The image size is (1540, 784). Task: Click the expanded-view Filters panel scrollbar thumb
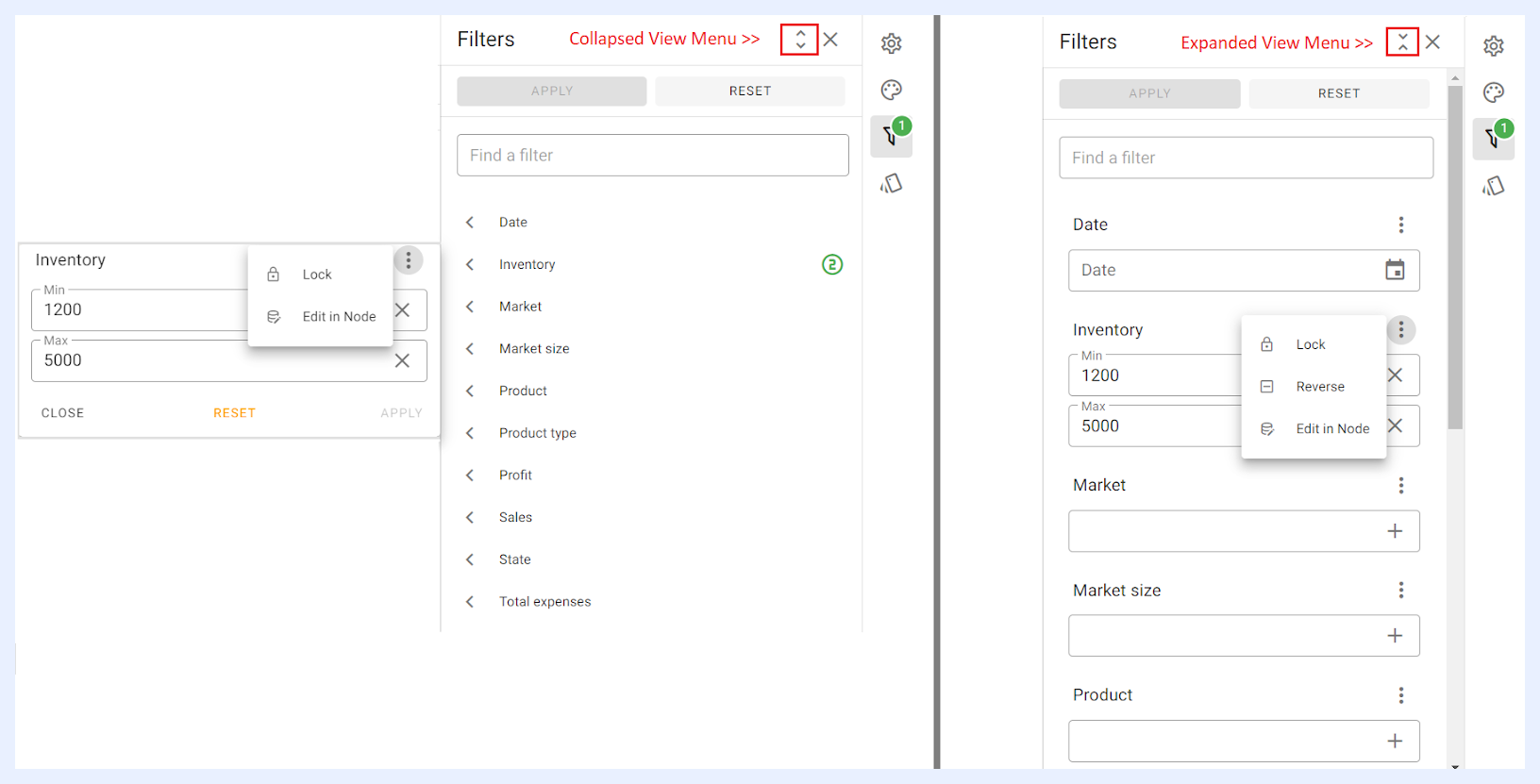tap(1455, 258)
